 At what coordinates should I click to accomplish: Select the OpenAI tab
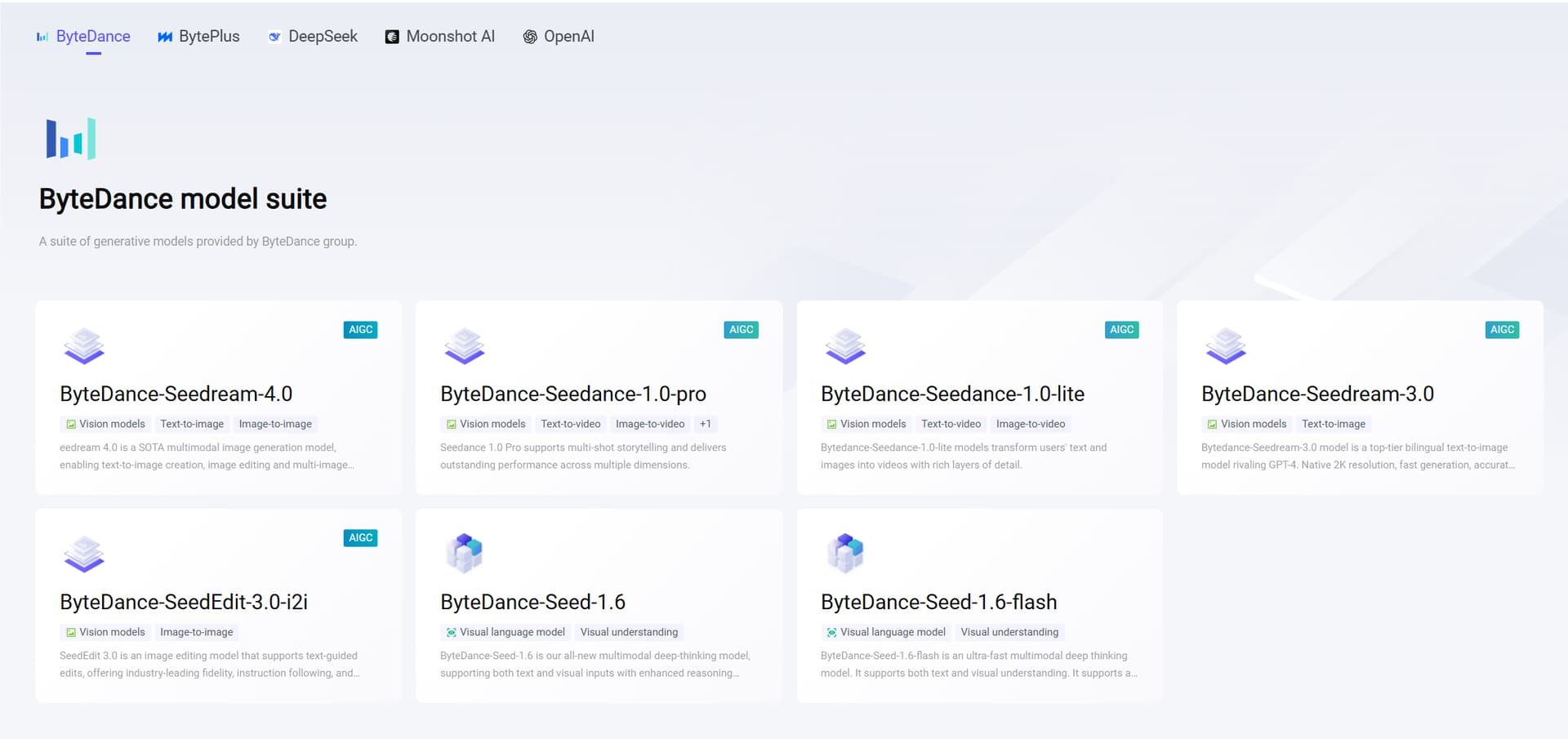[x=559, y=37]
